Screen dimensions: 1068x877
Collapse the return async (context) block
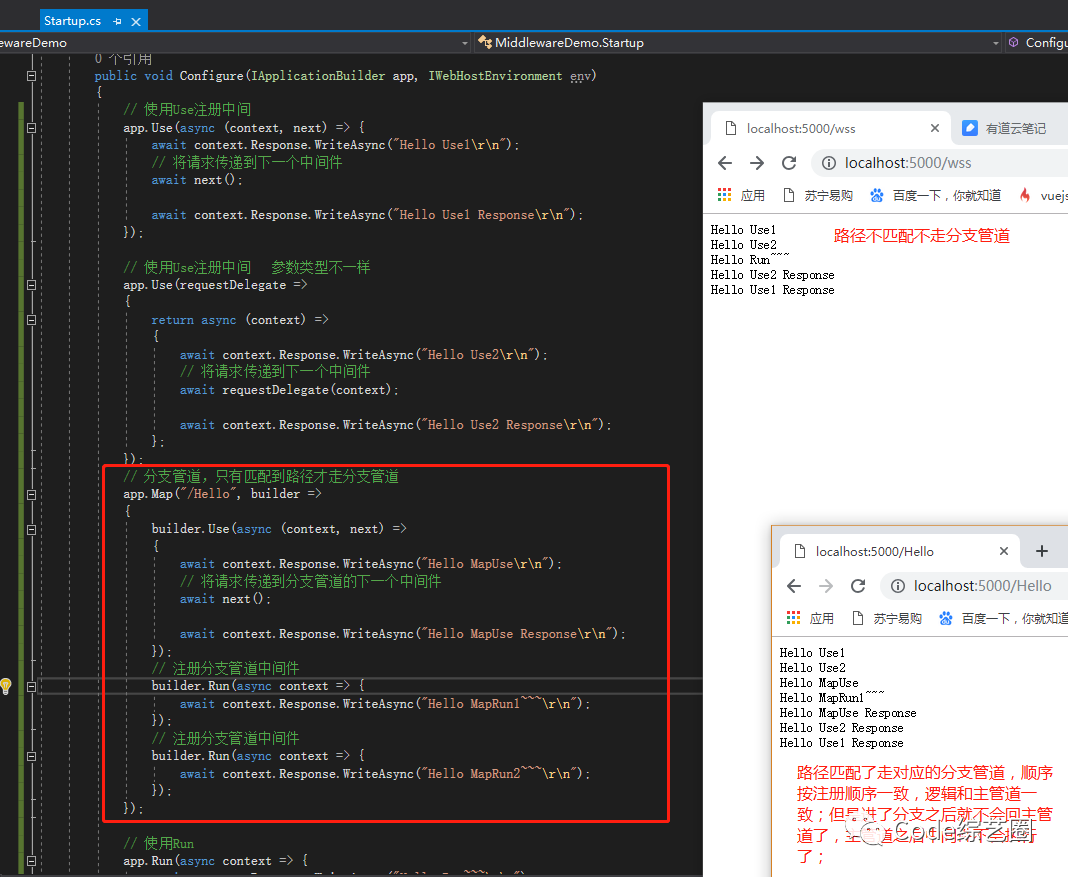point(31,320)
